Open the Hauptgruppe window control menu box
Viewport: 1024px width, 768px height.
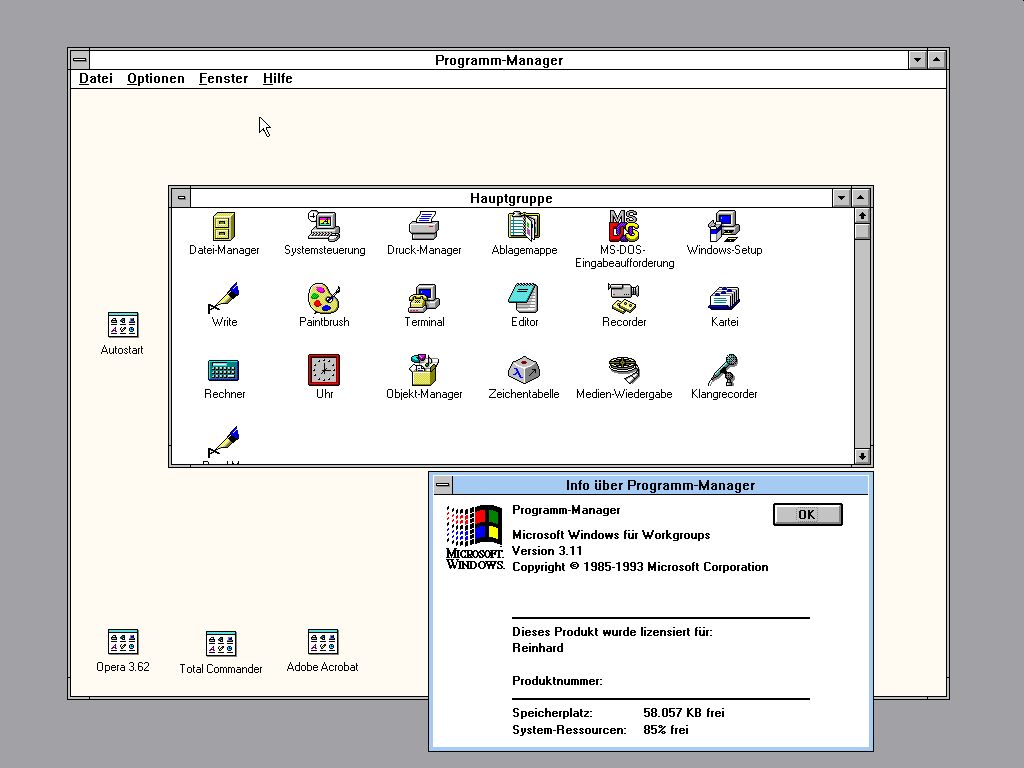(181, 198)
